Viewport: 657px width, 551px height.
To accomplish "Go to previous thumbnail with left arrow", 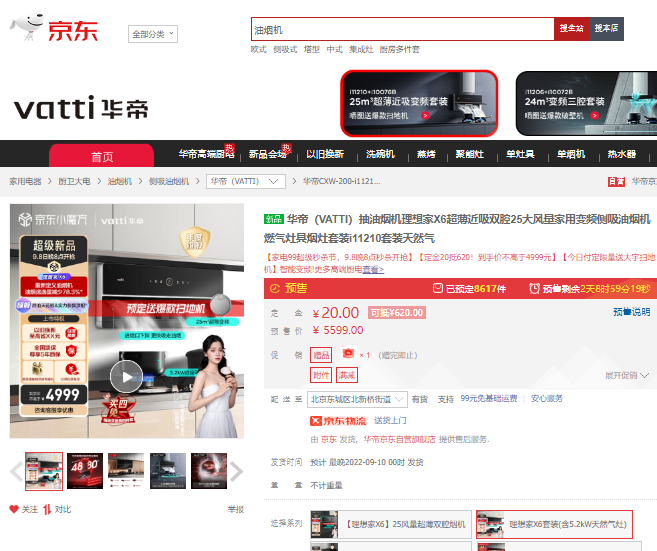I will [16, 471].
